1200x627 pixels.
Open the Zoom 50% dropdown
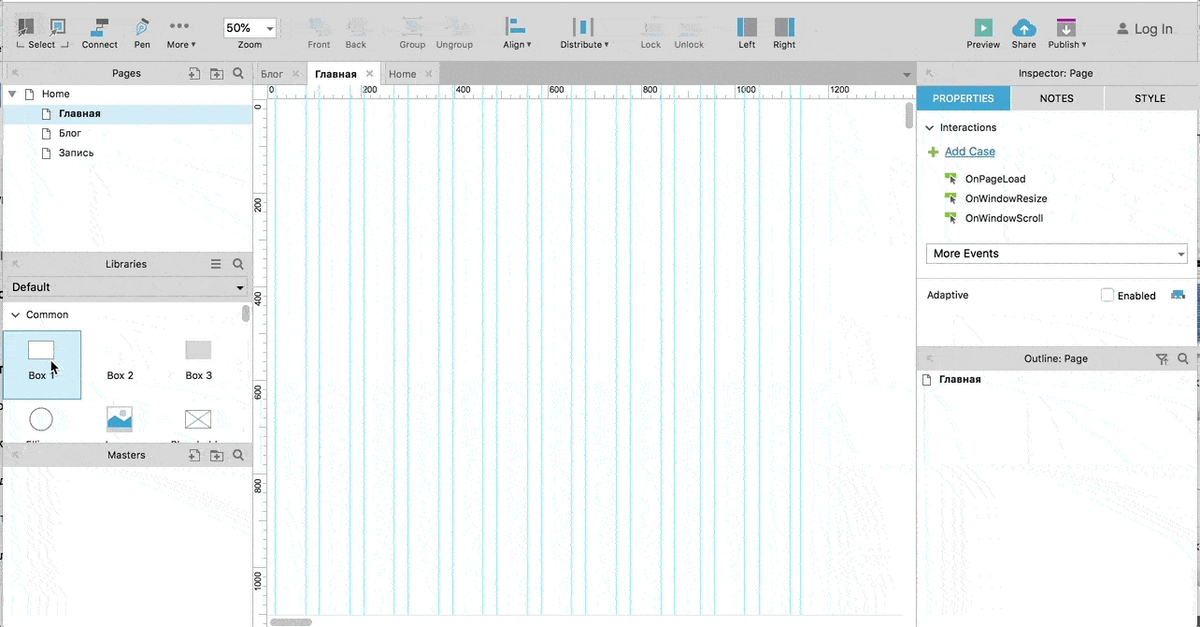click(x=250, y=29)
